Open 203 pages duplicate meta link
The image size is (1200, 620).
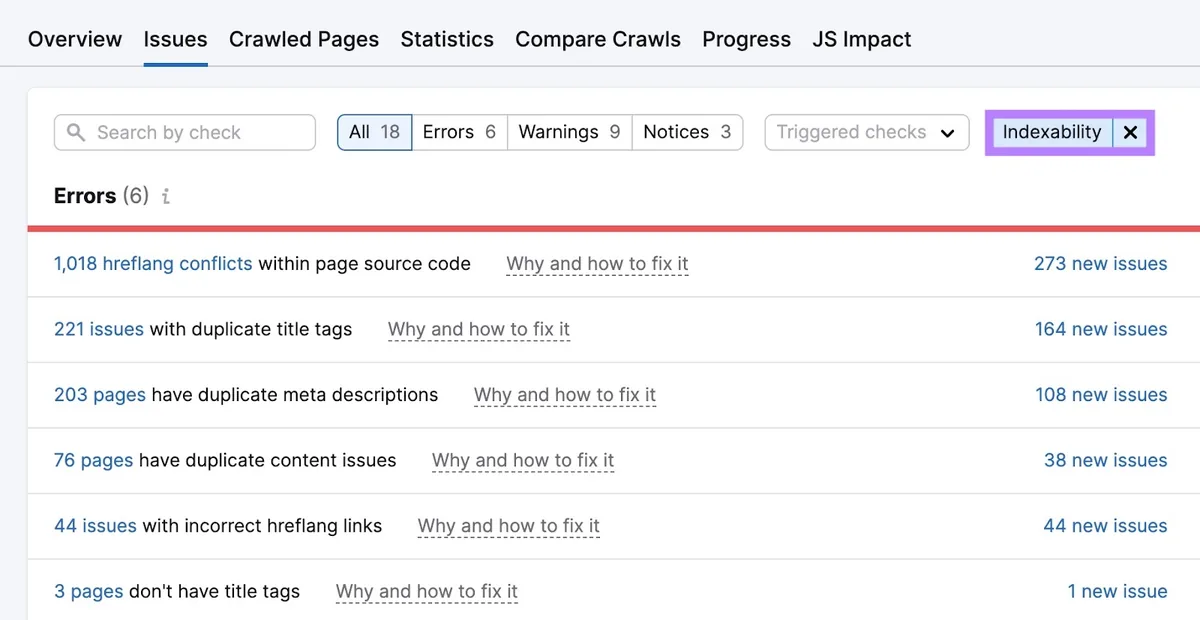[x=100, y=395]
